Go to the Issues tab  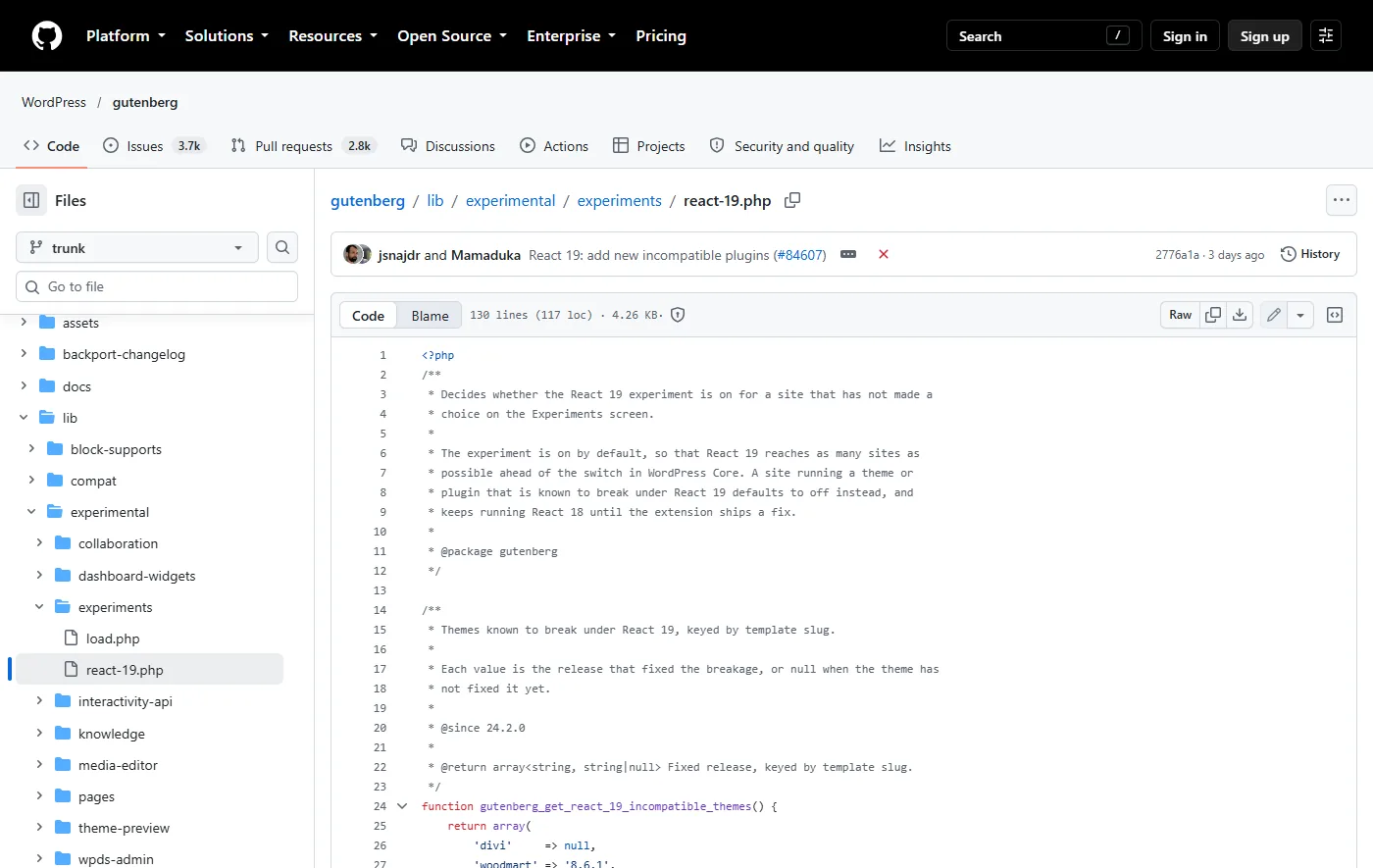pos(155,146)
